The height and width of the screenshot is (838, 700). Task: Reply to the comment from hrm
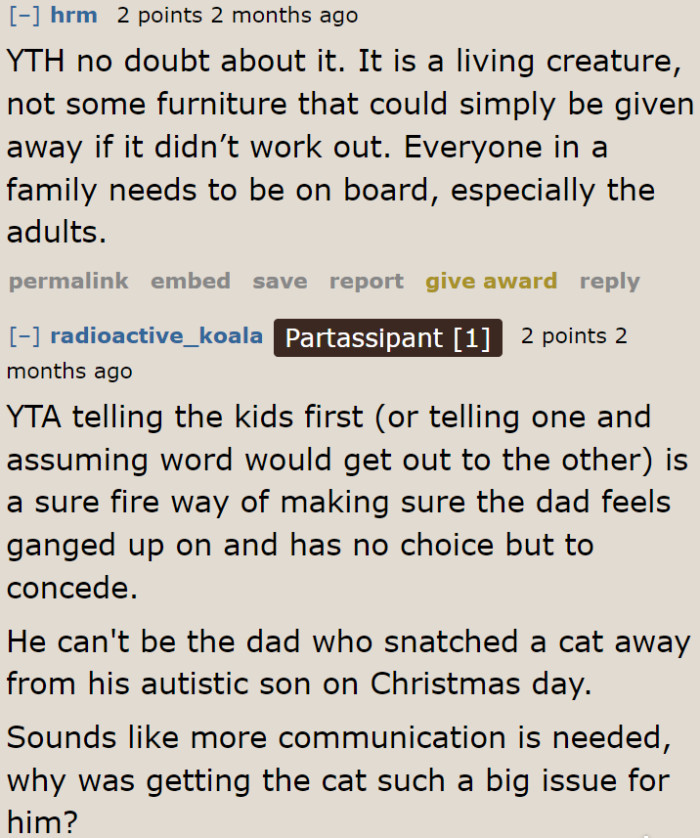(x=609, y=281)
